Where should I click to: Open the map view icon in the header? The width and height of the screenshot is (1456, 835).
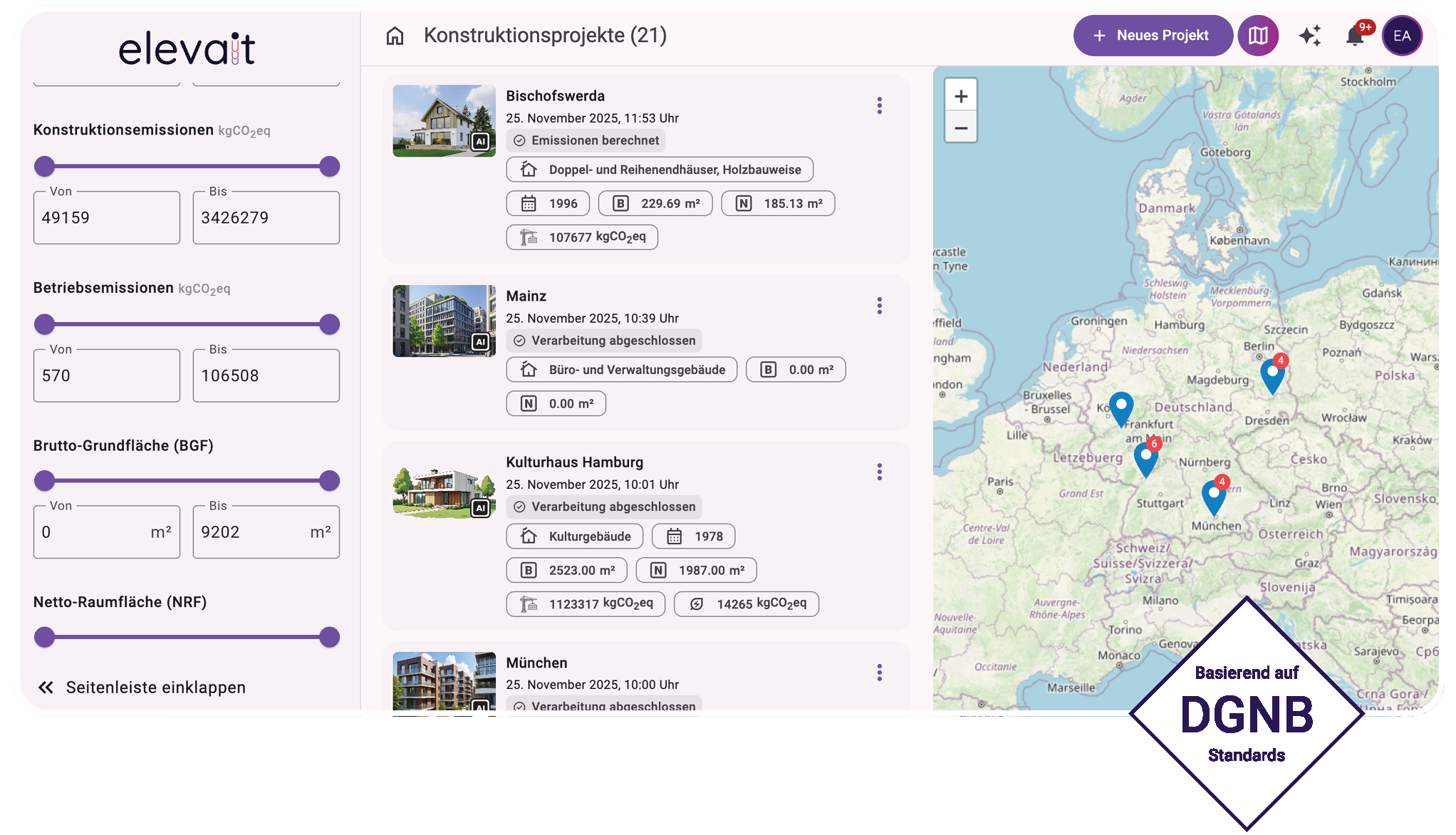pos(1258,35)
